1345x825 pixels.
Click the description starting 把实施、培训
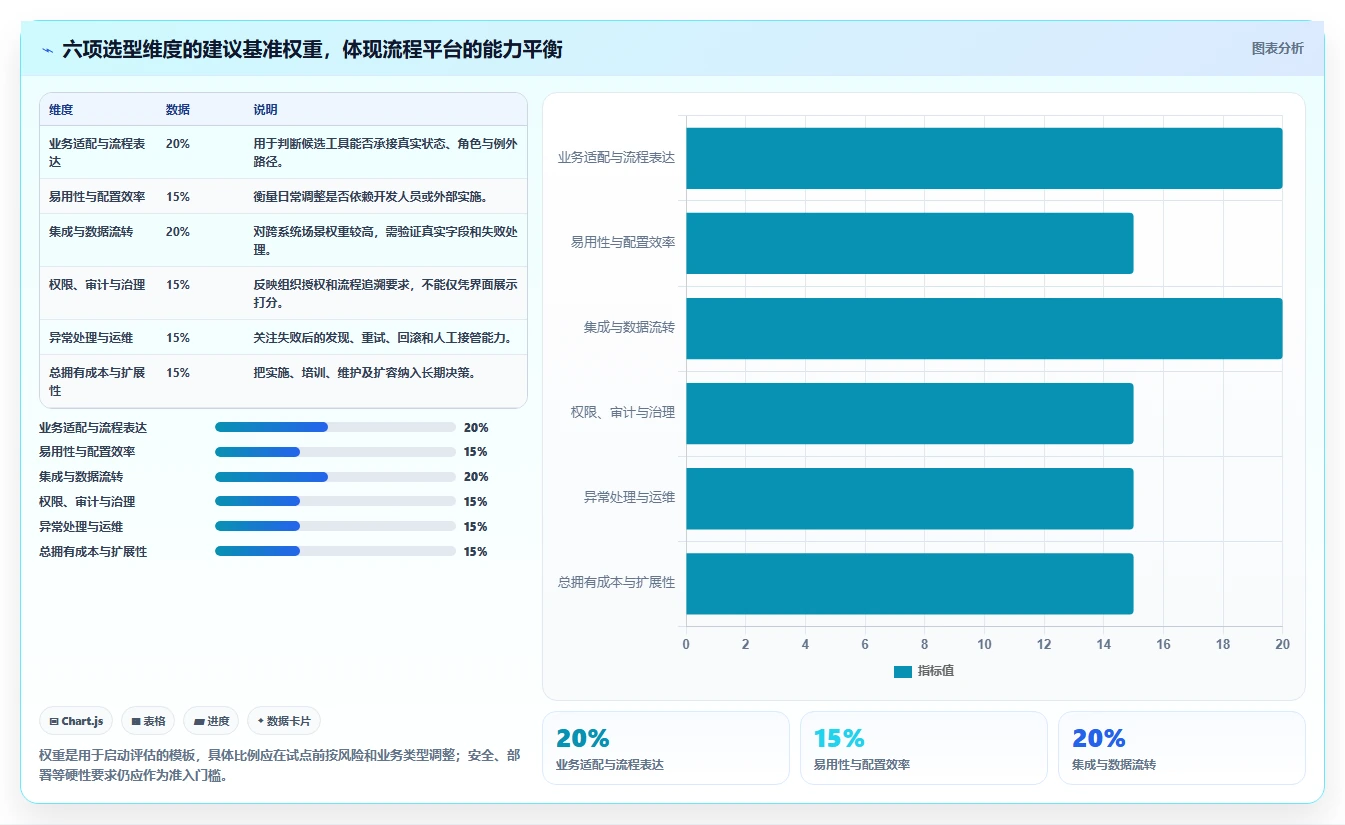364,373
